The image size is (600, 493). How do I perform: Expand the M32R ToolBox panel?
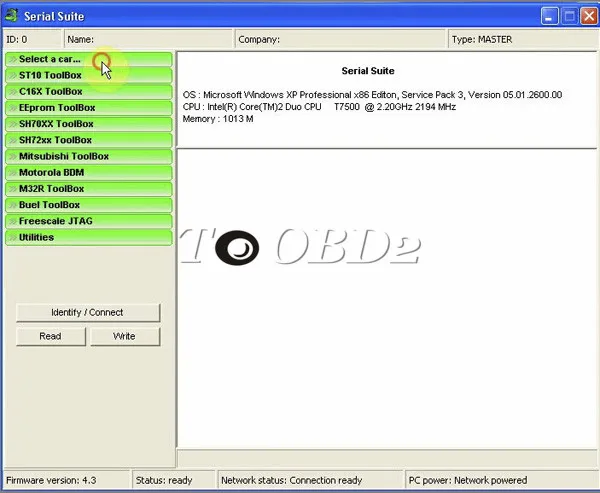(x=89, y=189)
